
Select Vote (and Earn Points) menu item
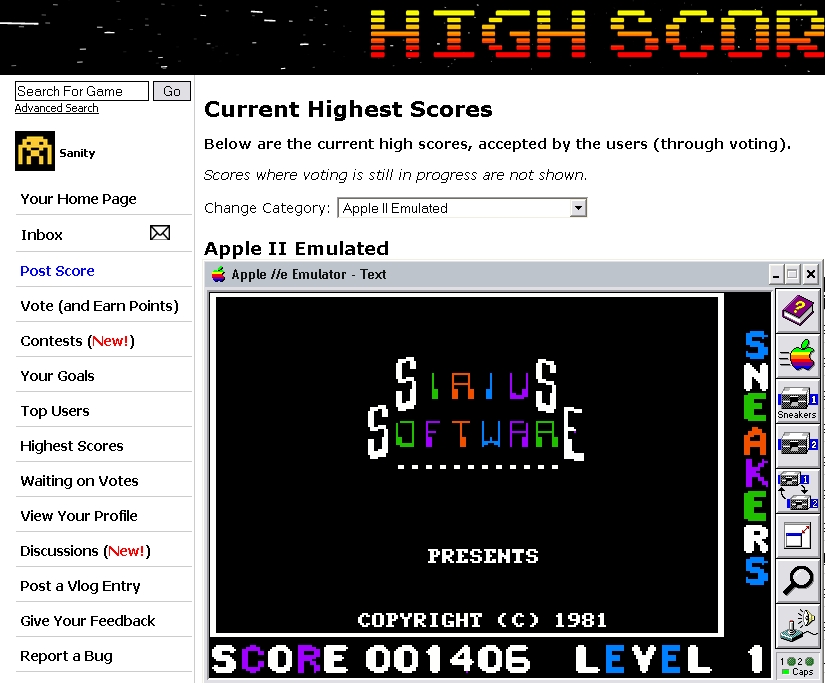tap(99, 306)
